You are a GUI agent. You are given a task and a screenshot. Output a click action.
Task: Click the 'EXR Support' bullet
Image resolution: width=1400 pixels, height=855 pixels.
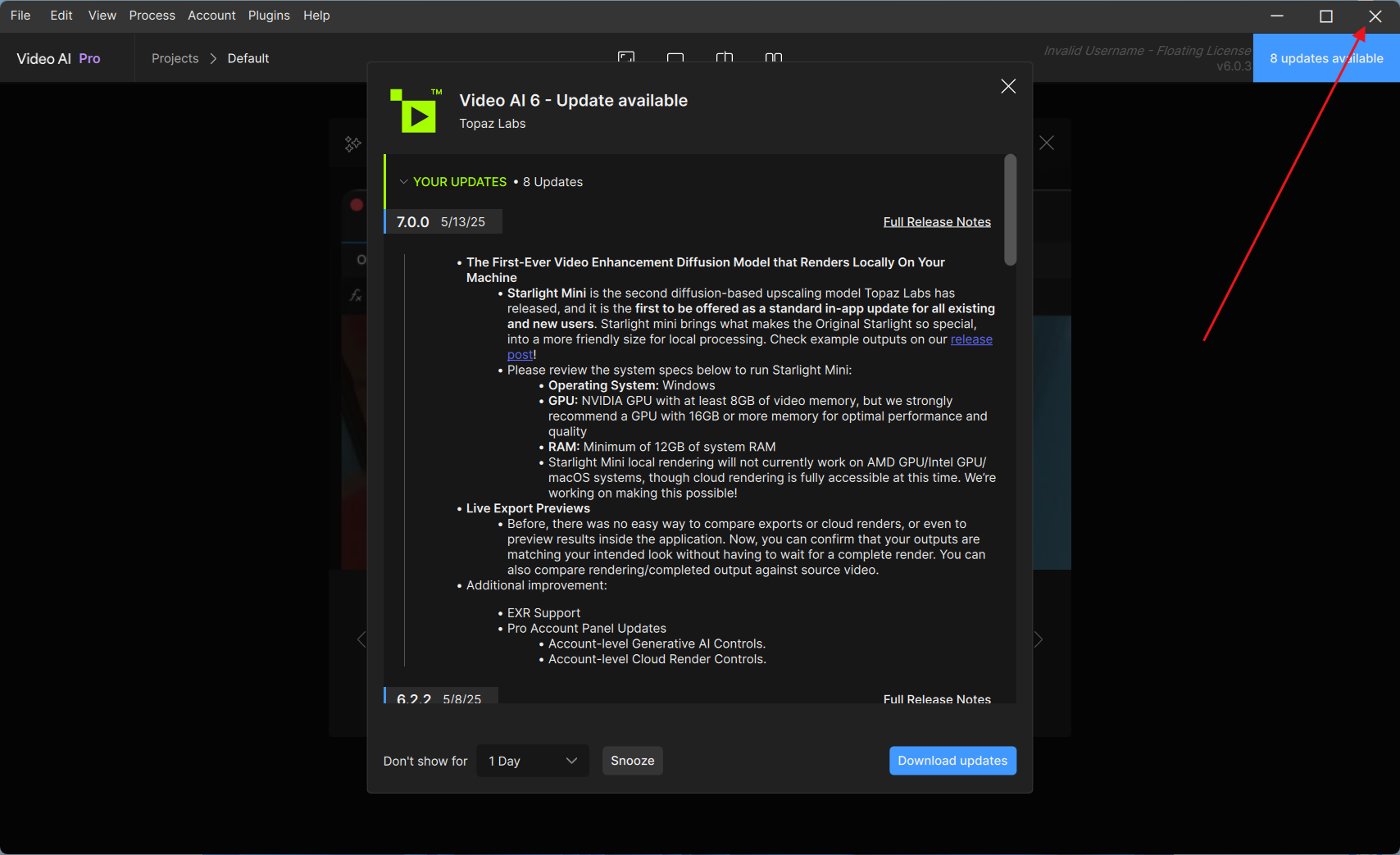click(x=543, y=613)
